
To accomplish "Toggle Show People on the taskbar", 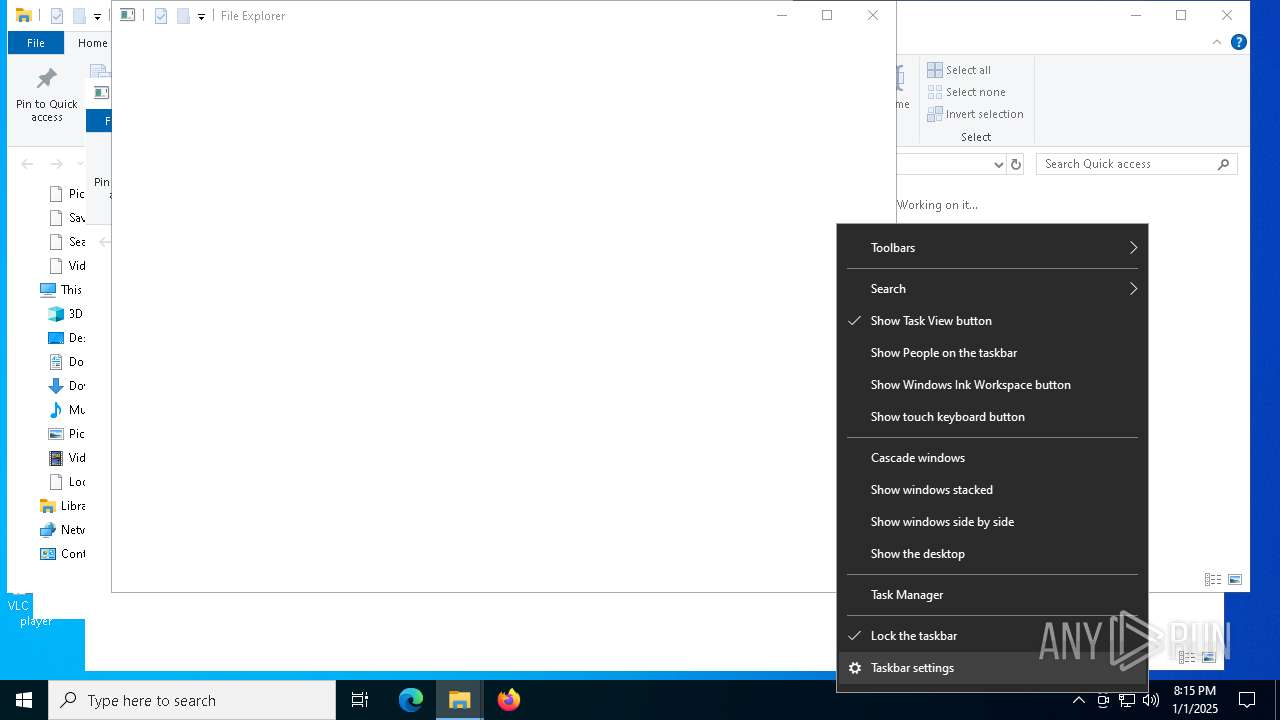I will pyautogui.click(x=992, y=353).
